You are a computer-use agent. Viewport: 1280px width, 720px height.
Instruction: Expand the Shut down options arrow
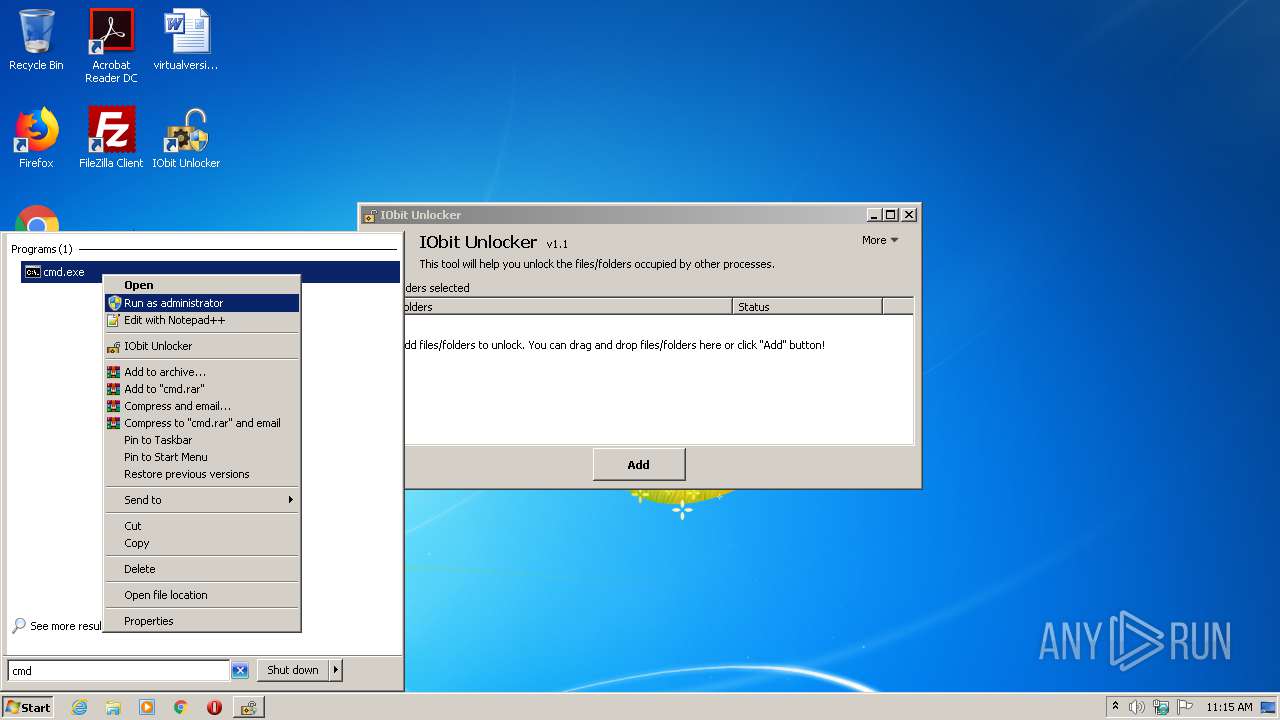[x=336, y=670]
